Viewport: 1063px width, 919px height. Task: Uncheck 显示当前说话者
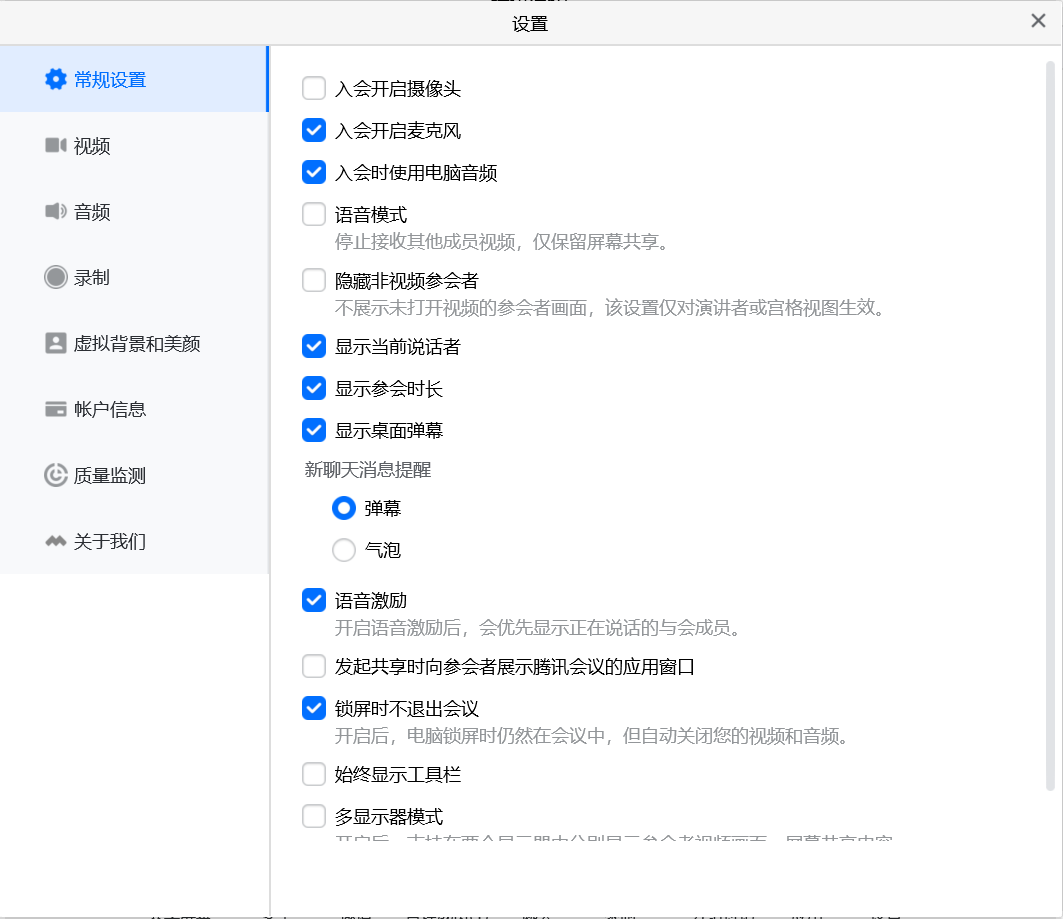tap(314, 346)
